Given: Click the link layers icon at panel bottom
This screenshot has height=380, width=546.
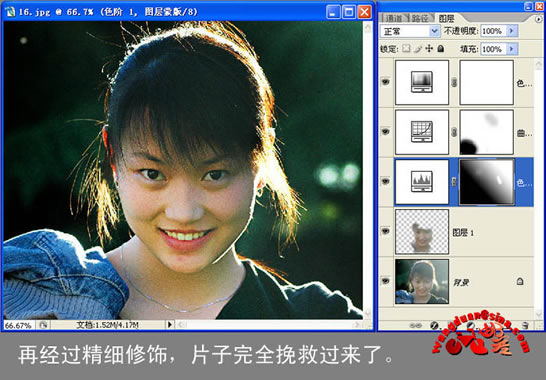Looking at the screenshot, I should tap(415, 325).
